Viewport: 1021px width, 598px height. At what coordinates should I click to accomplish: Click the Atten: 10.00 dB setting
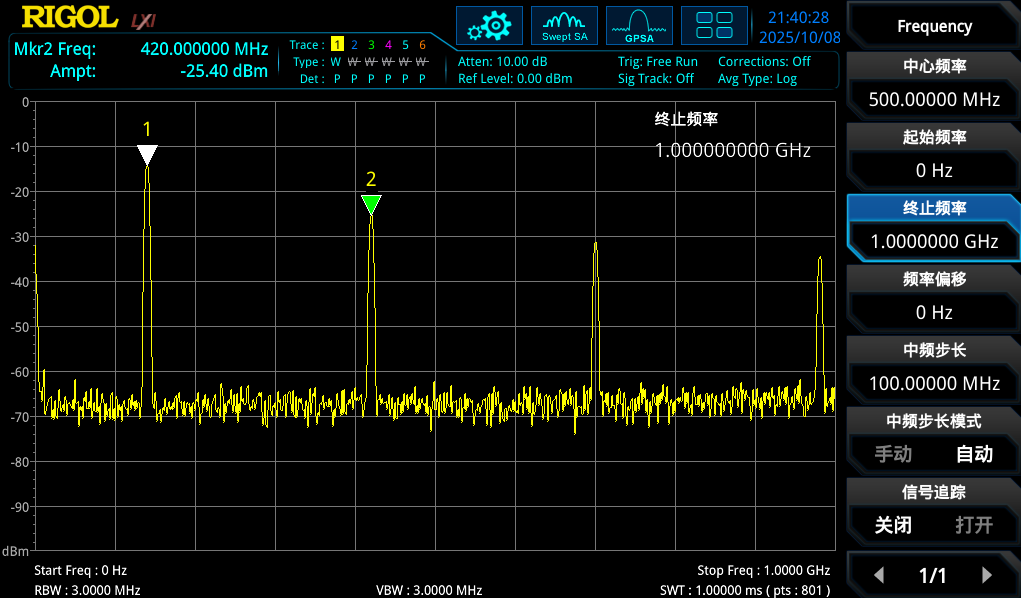pyautogui.click(x=503, y=62)
